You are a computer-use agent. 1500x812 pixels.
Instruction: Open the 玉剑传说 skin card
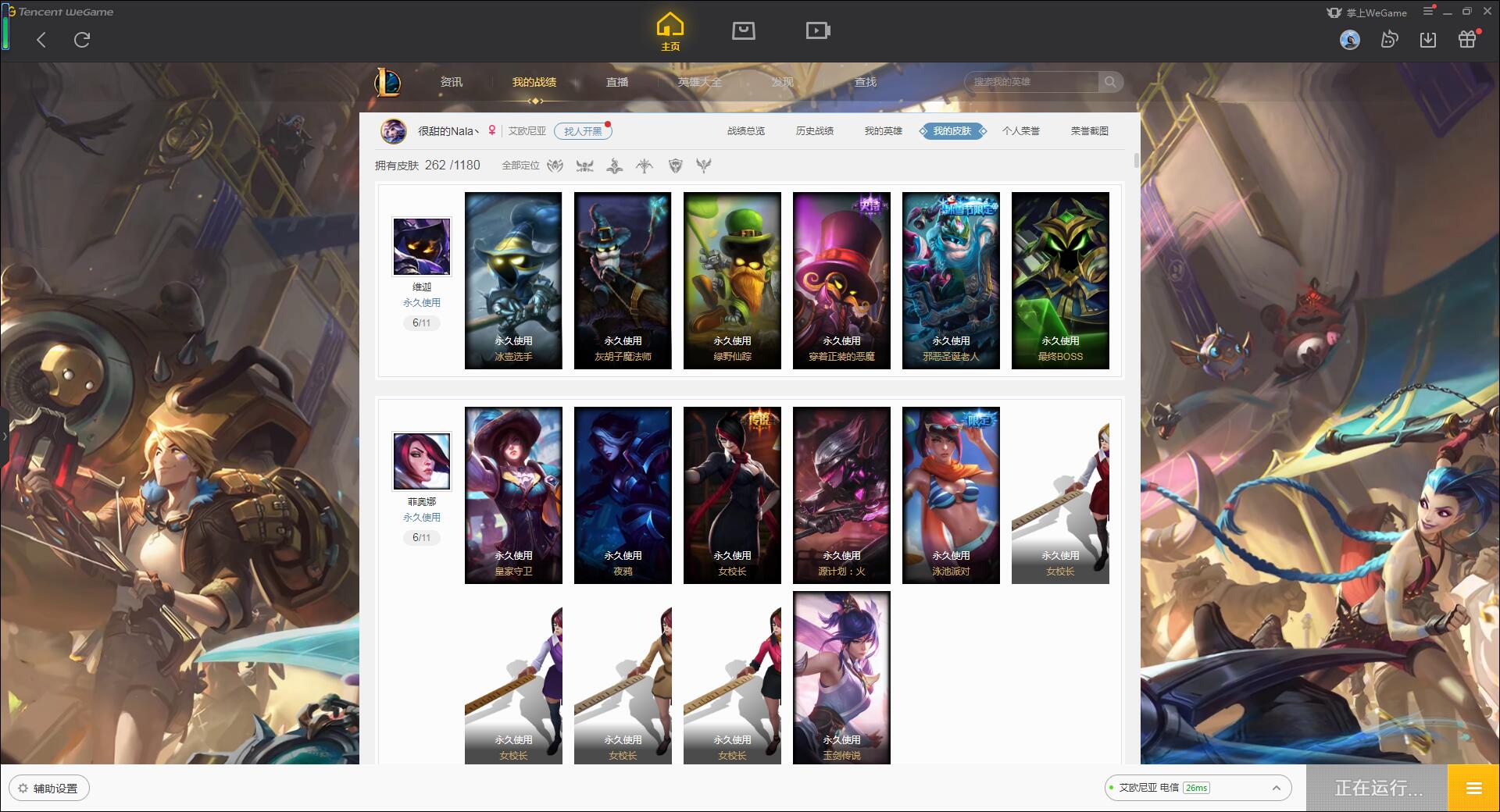841,678
